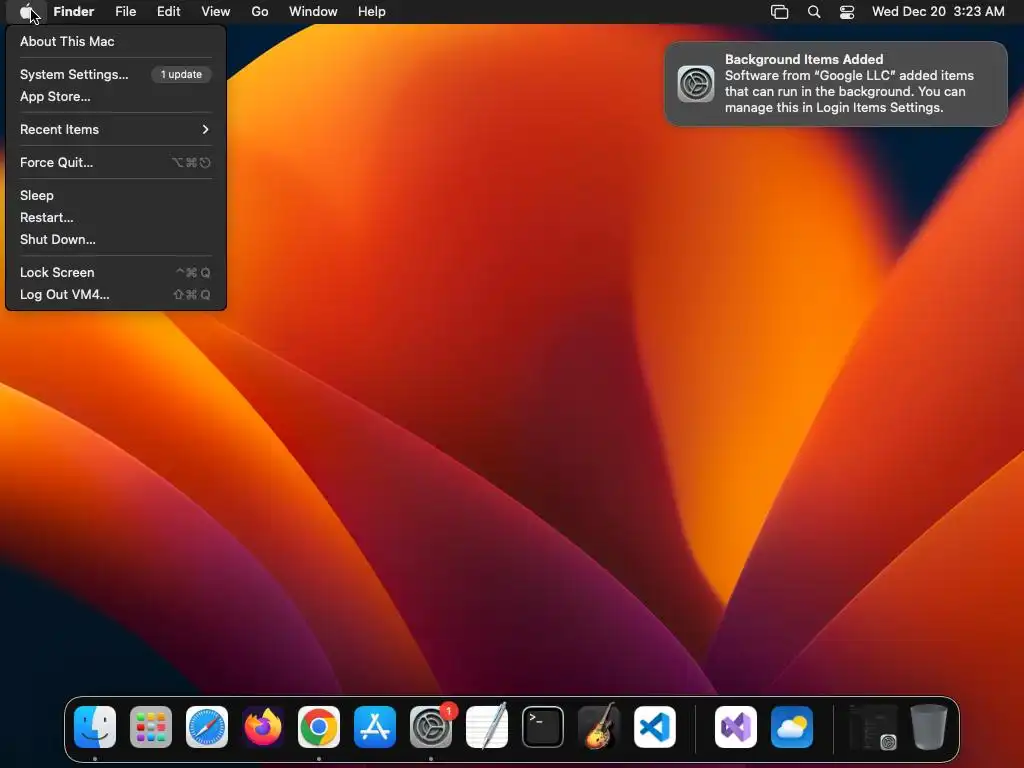Click the Stage Manager windows icon
The width and height of the screenshot is (1024, 768).
[x=779, y=12]
